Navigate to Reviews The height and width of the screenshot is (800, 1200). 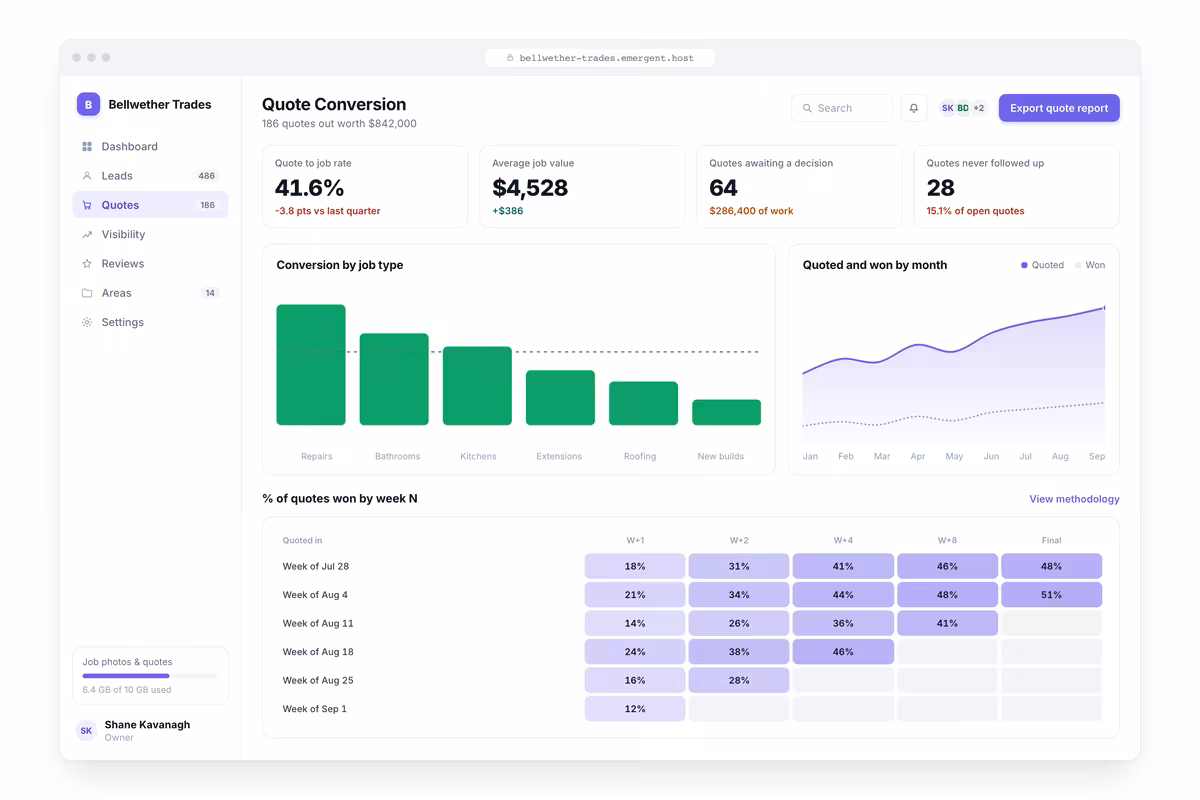click(150, 264)
